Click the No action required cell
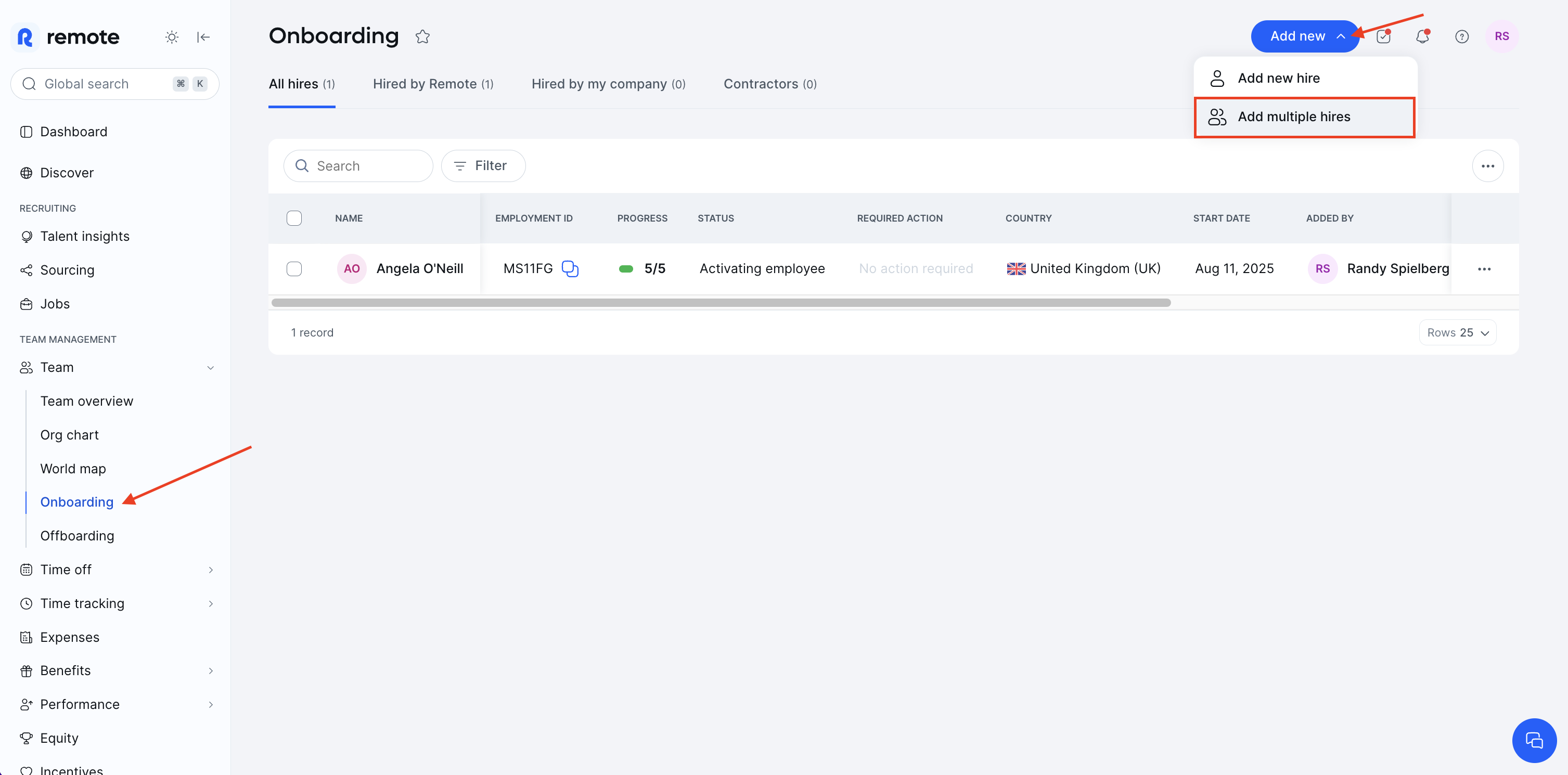1568x775 pixels. (916, 268)
